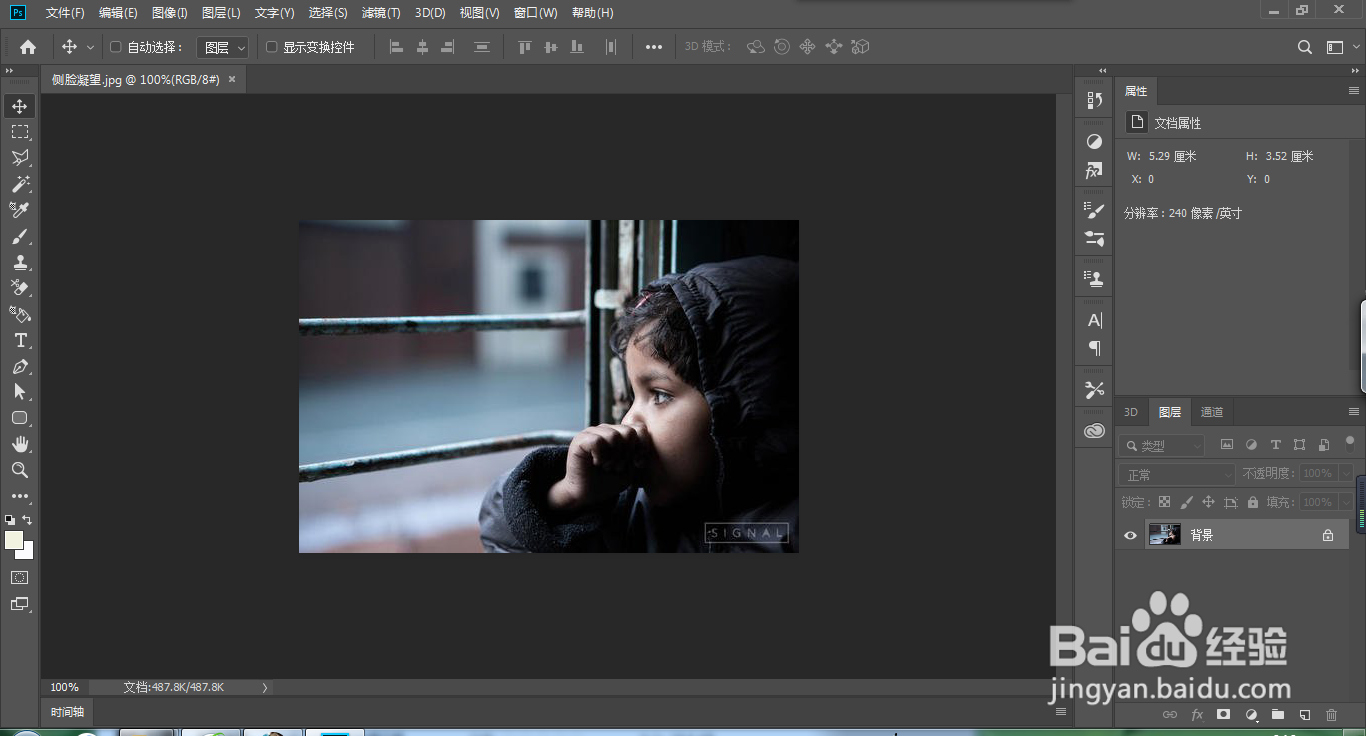Click the 时间轴 panel label
Screen dimensions: 1366x736
pos(67,712)
